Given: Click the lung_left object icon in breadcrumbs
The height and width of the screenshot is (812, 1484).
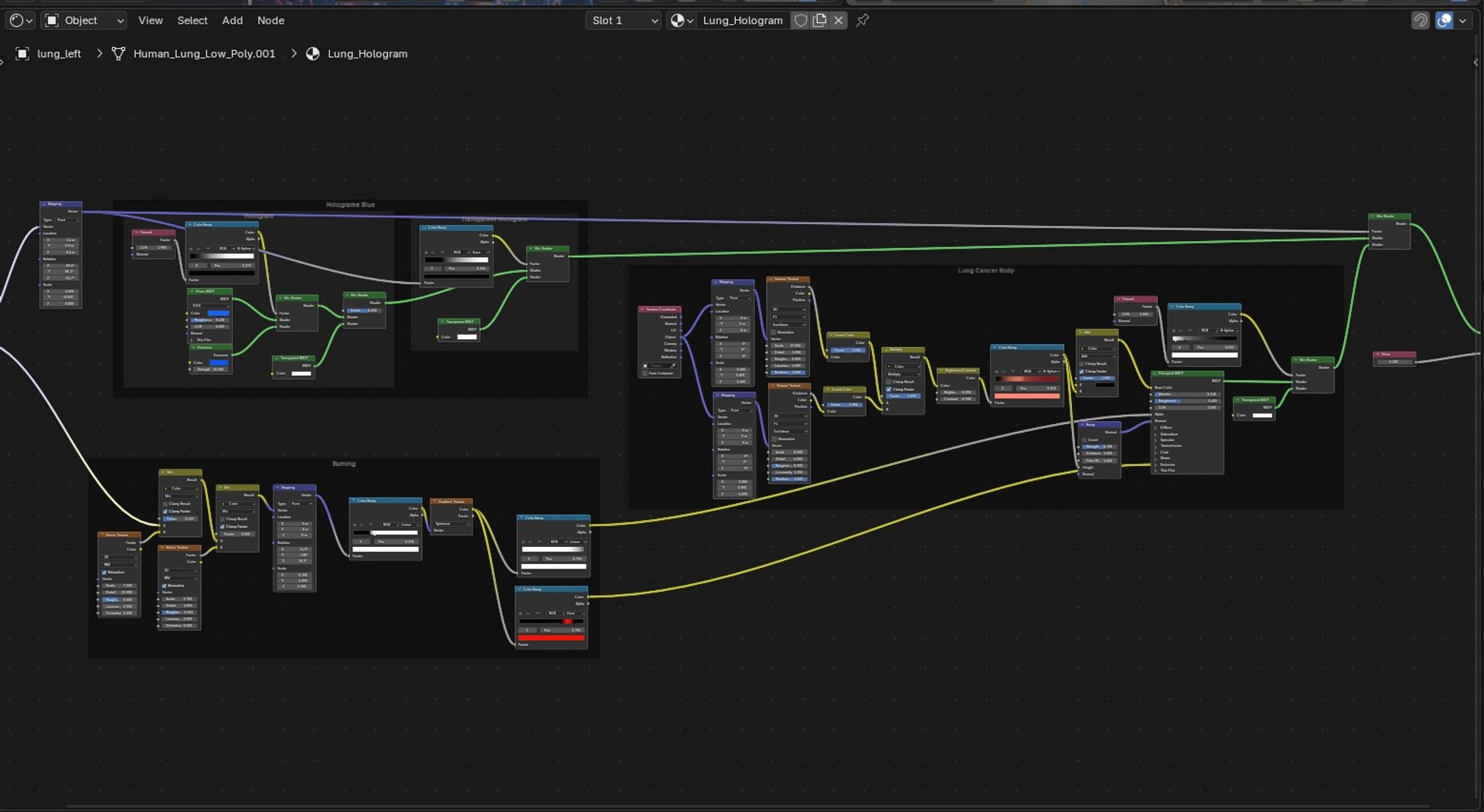Looking at the screenshot, I should coord(22,53).
